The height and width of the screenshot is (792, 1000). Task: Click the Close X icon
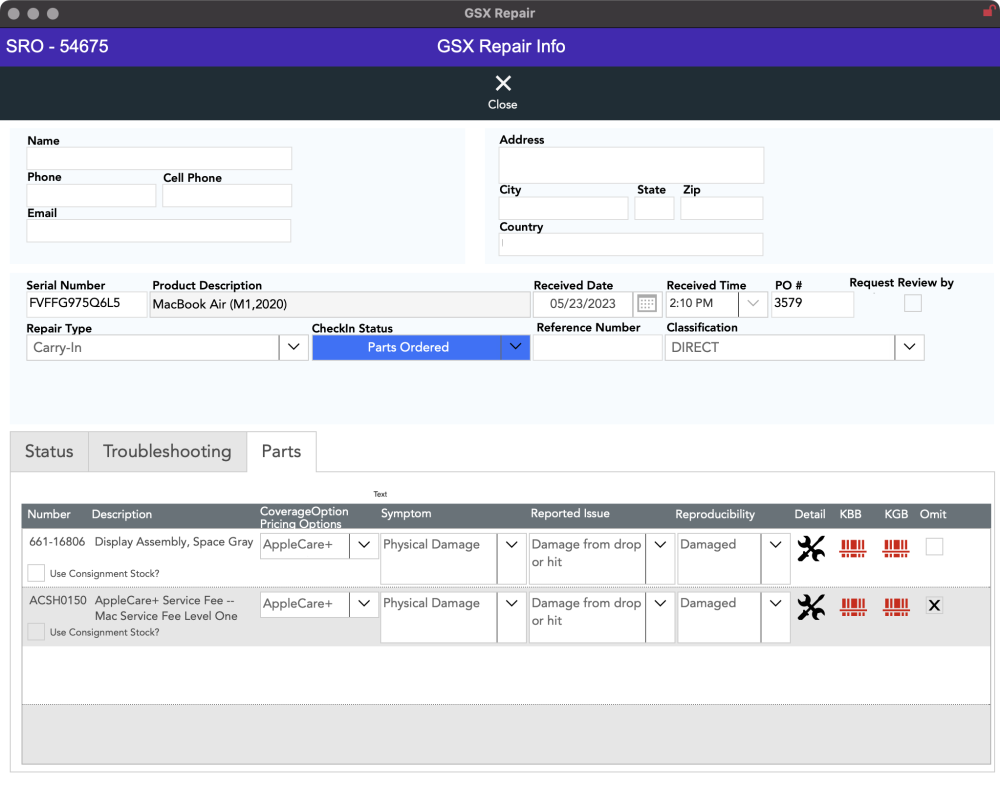point(502,84)
